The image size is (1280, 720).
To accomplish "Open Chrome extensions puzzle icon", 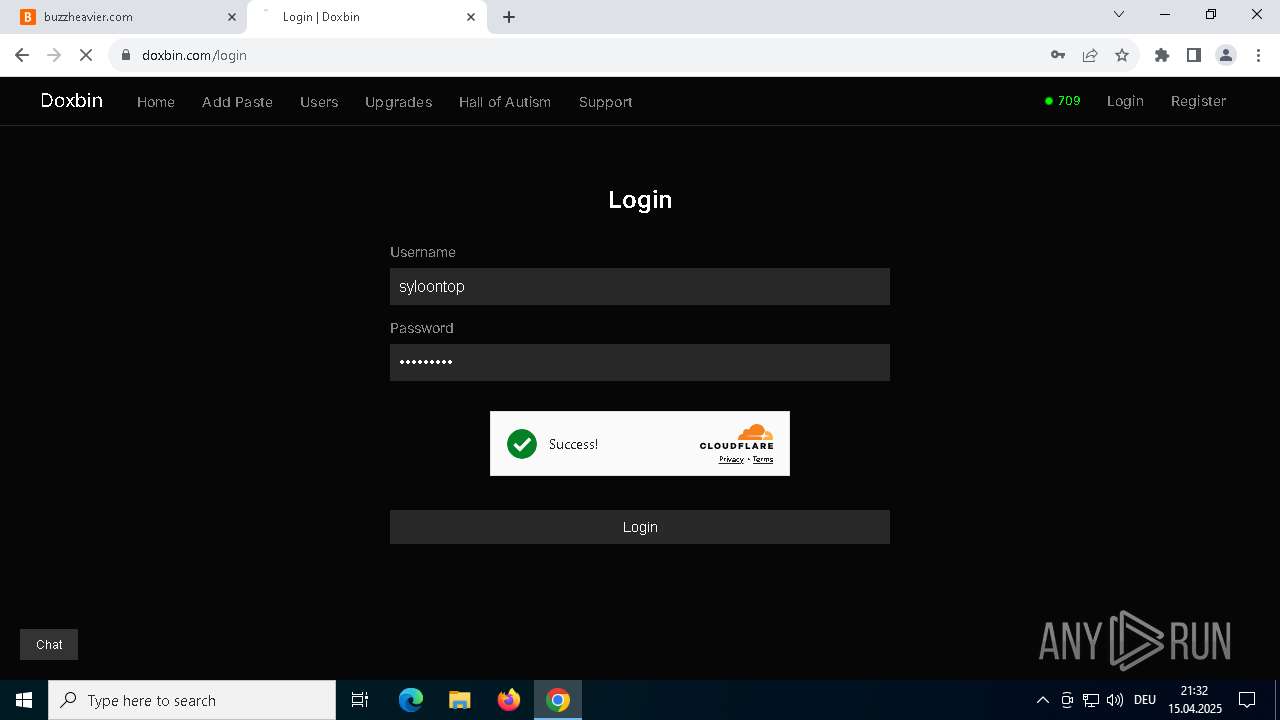I will (x=1162, y=55).
